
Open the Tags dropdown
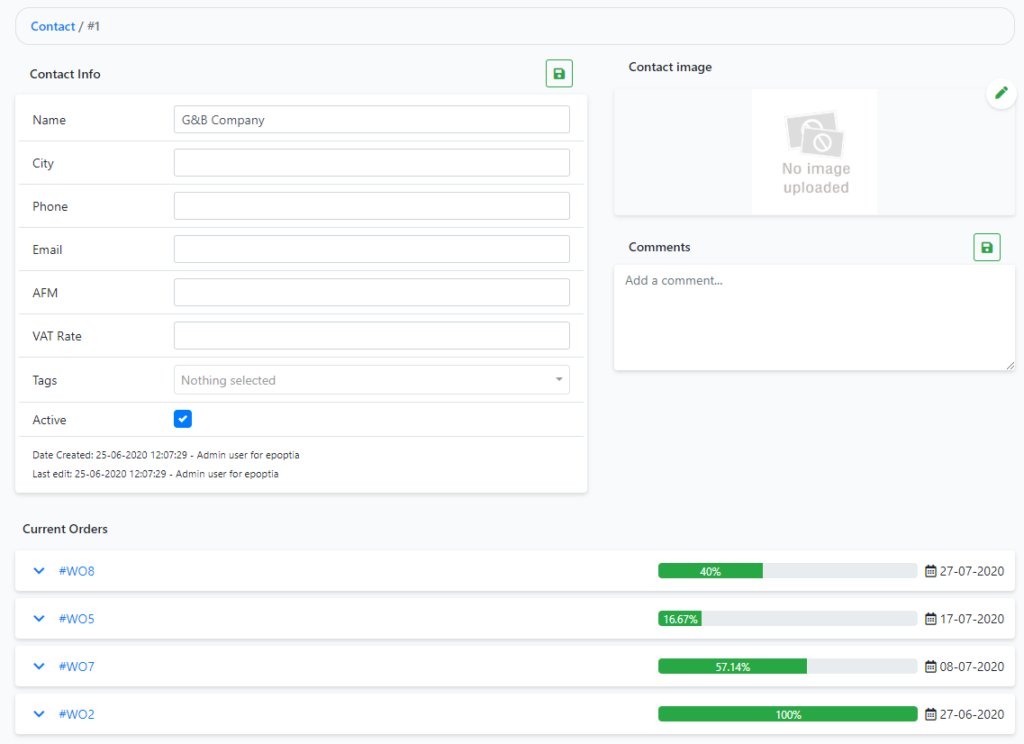(371, 380)
